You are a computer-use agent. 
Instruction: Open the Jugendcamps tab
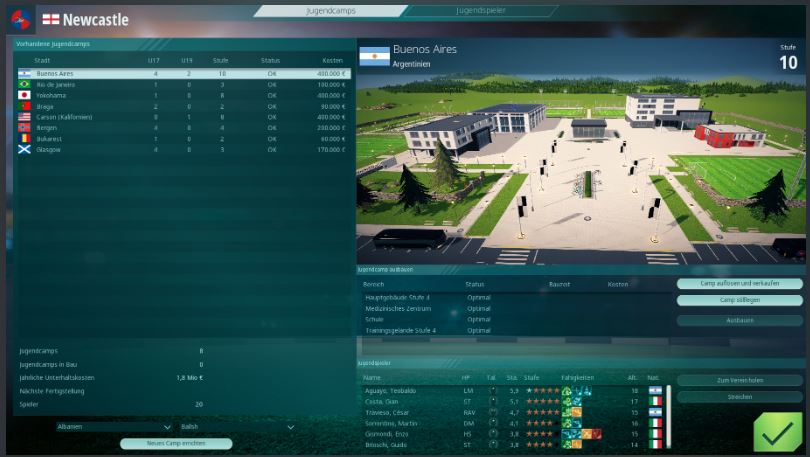coord(330,10)
